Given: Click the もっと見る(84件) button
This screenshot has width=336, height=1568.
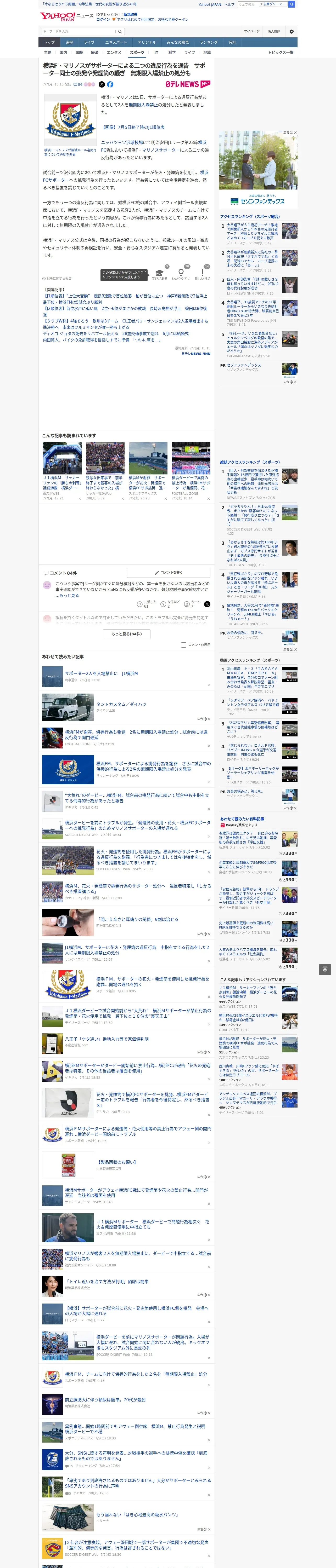Looking at the screenshot, I should tap(127, 634).
